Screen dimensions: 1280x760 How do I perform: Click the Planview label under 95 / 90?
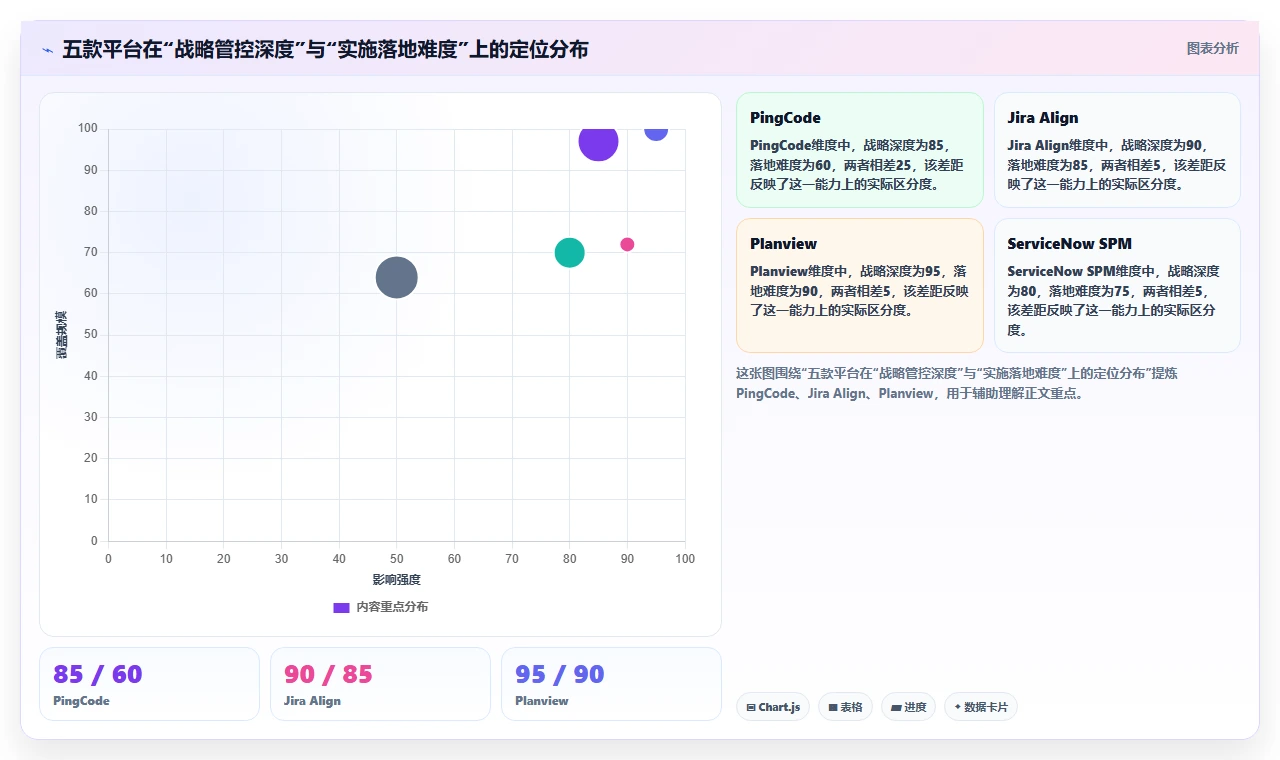coord(542,701)
